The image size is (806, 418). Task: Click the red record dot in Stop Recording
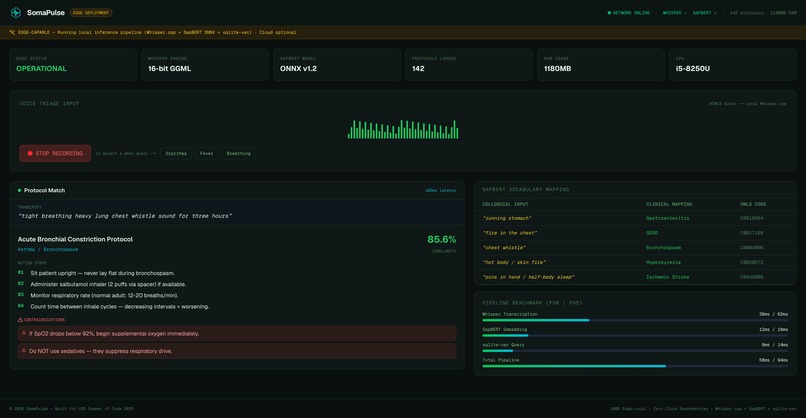click(x=30, y=153)
